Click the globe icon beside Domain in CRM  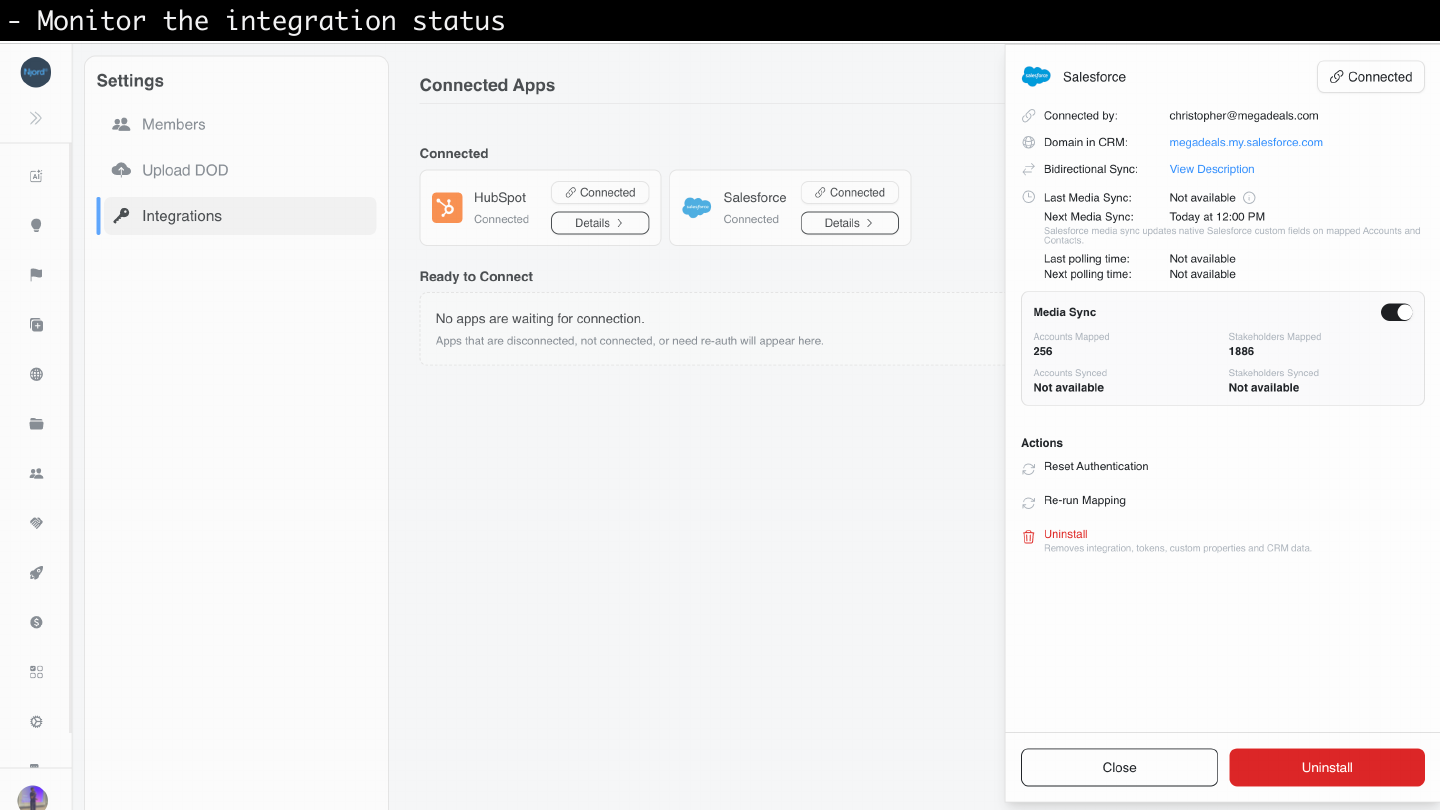[x=1029, y=143]
